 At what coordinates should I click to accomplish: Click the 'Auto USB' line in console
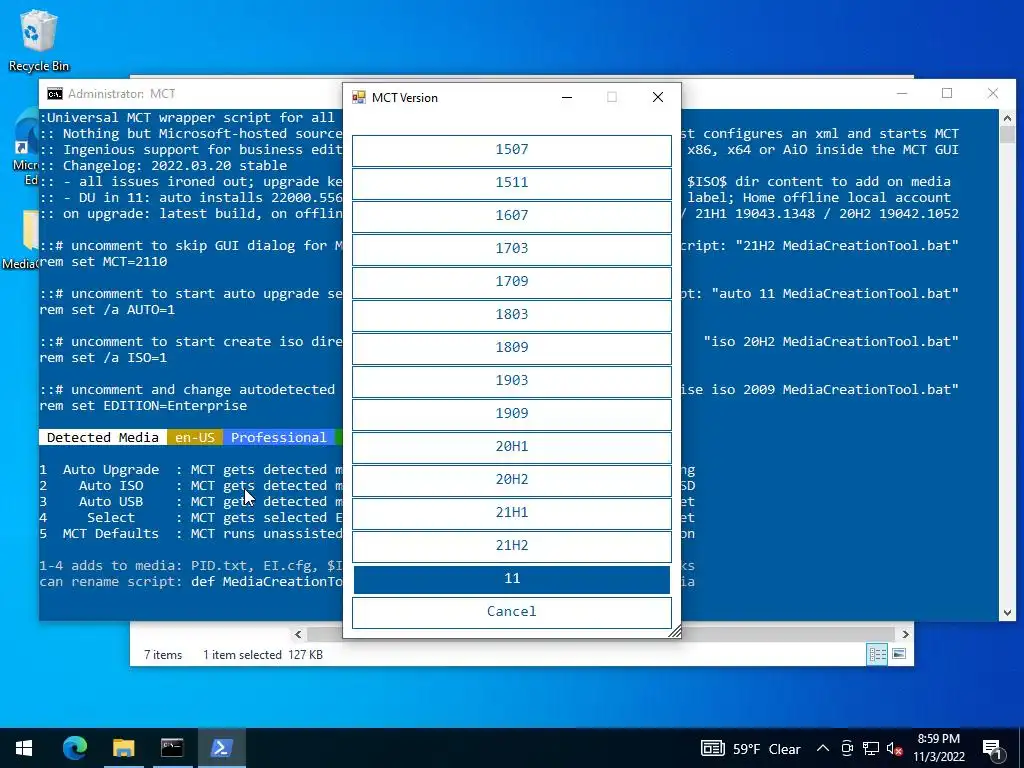pos(191,502)
